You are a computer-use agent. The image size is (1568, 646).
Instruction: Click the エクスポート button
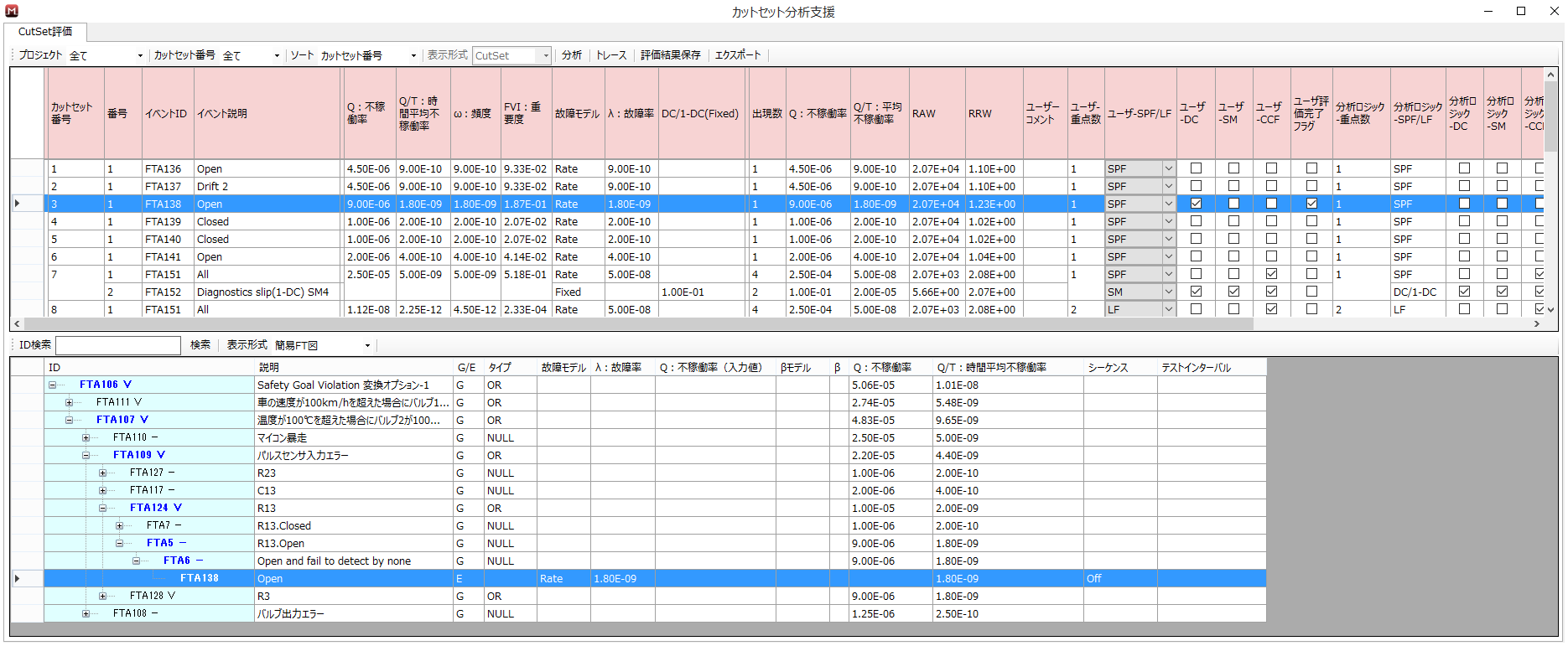click(738, 55)
